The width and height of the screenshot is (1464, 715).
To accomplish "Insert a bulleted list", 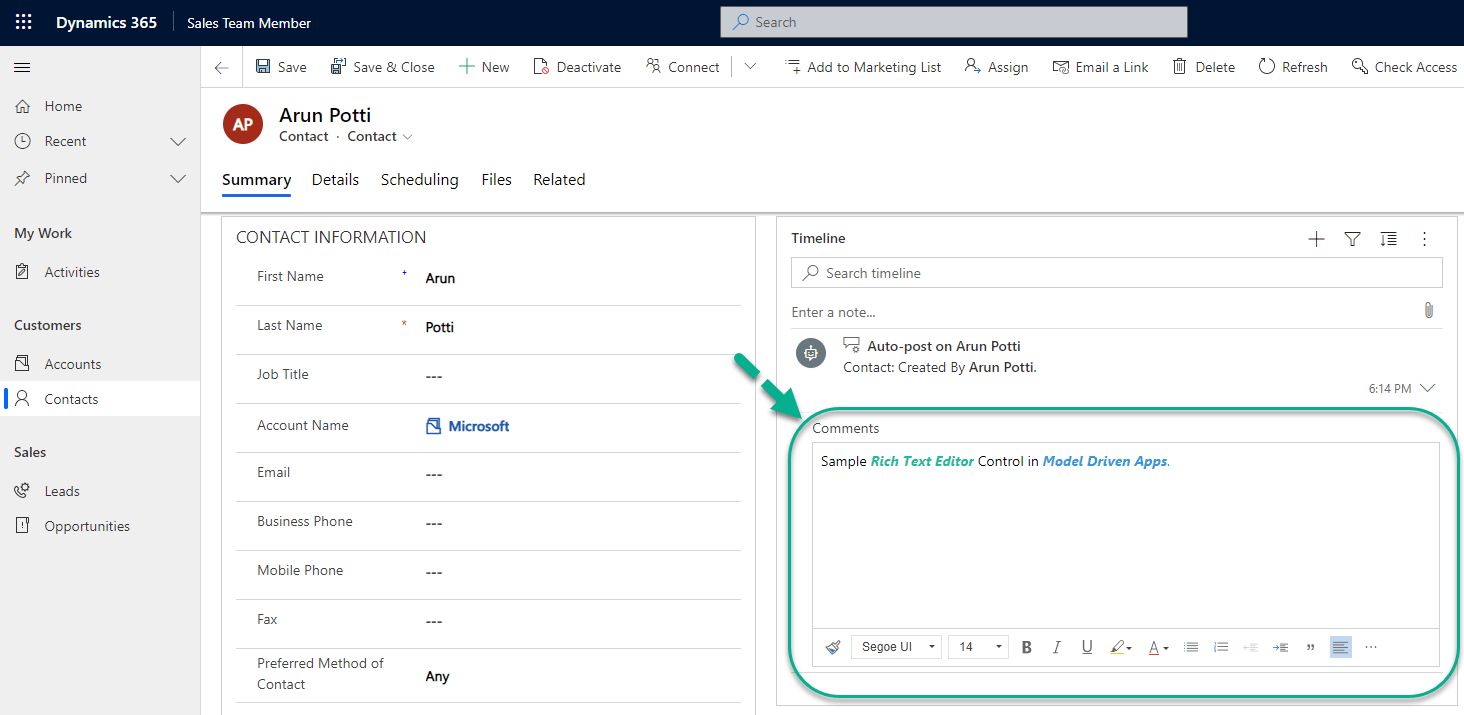I will 1191,647.
